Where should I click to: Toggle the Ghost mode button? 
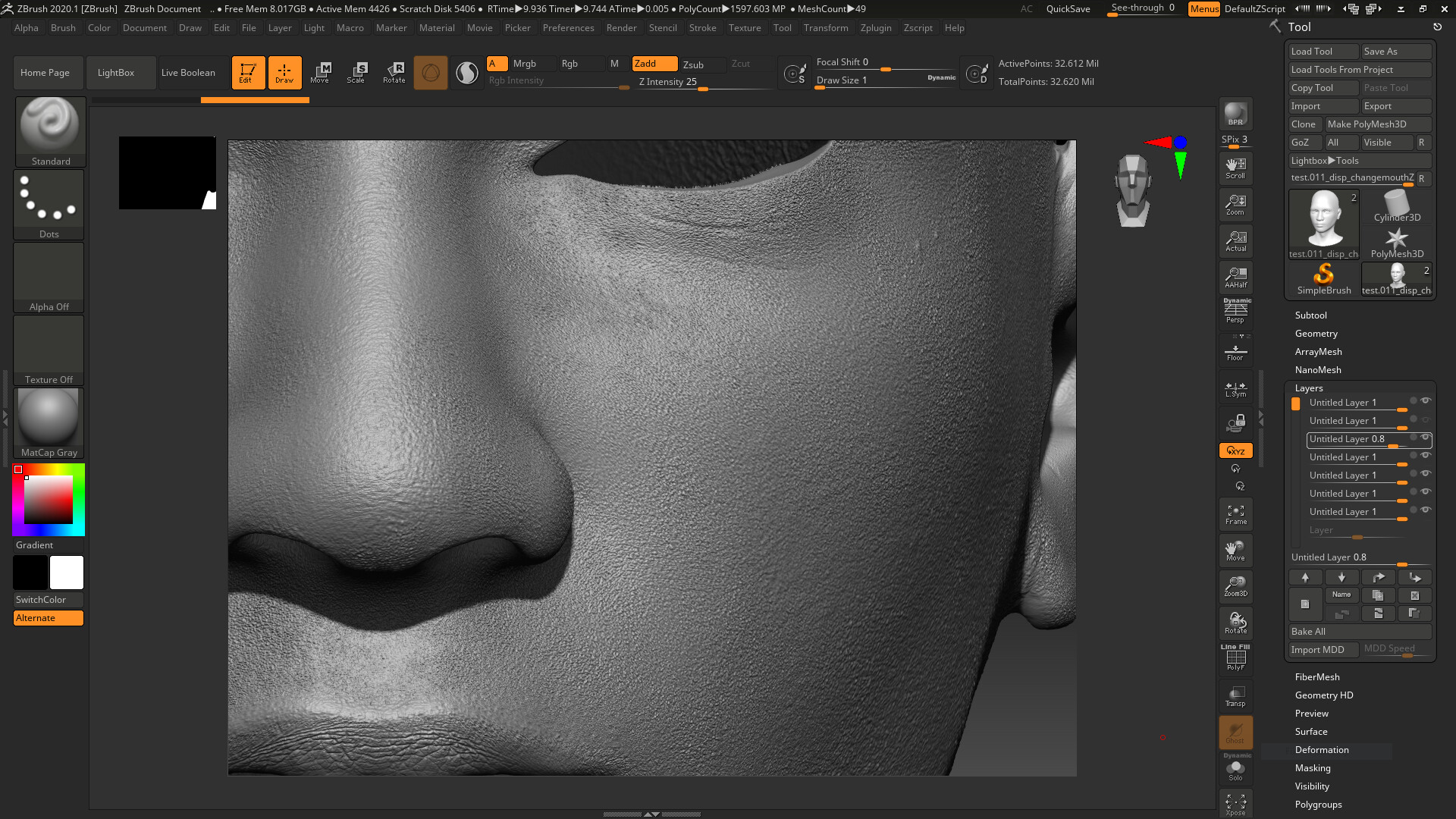[1235, 732]
